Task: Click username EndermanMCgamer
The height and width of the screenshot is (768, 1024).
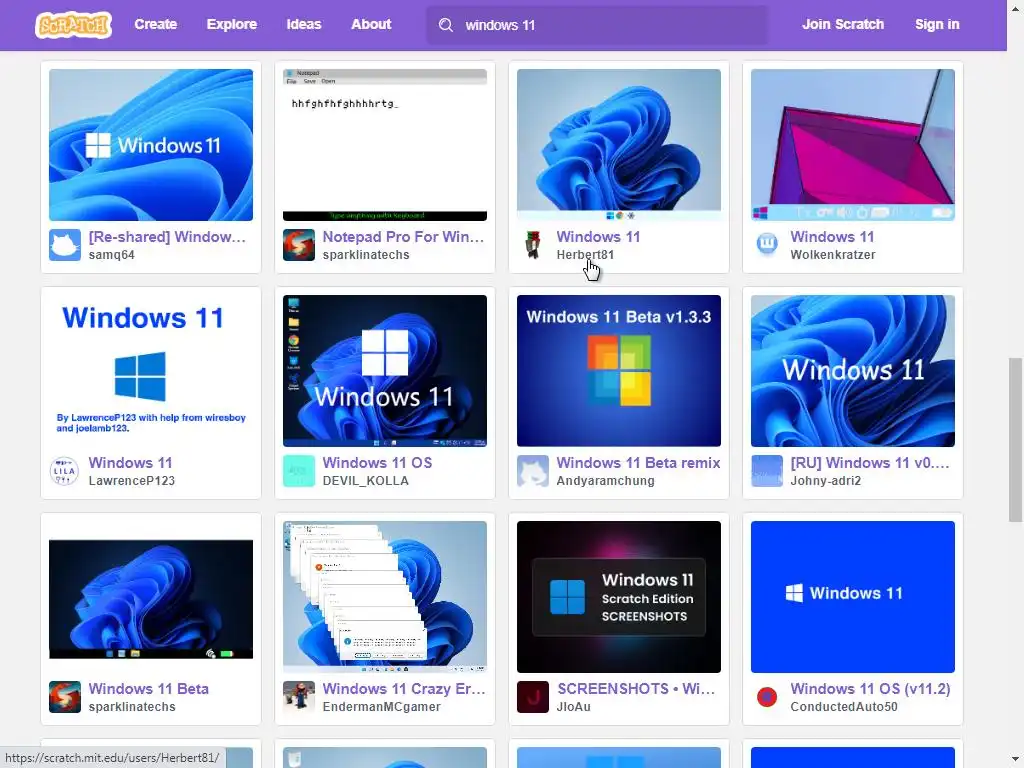Action: [x=381, y=707]
